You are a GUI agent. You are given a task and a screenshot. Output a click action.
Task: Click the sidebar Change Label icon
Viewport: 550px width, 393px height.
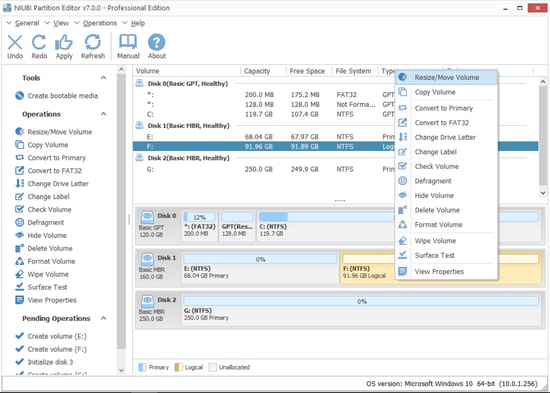click(x=20, y=196)
